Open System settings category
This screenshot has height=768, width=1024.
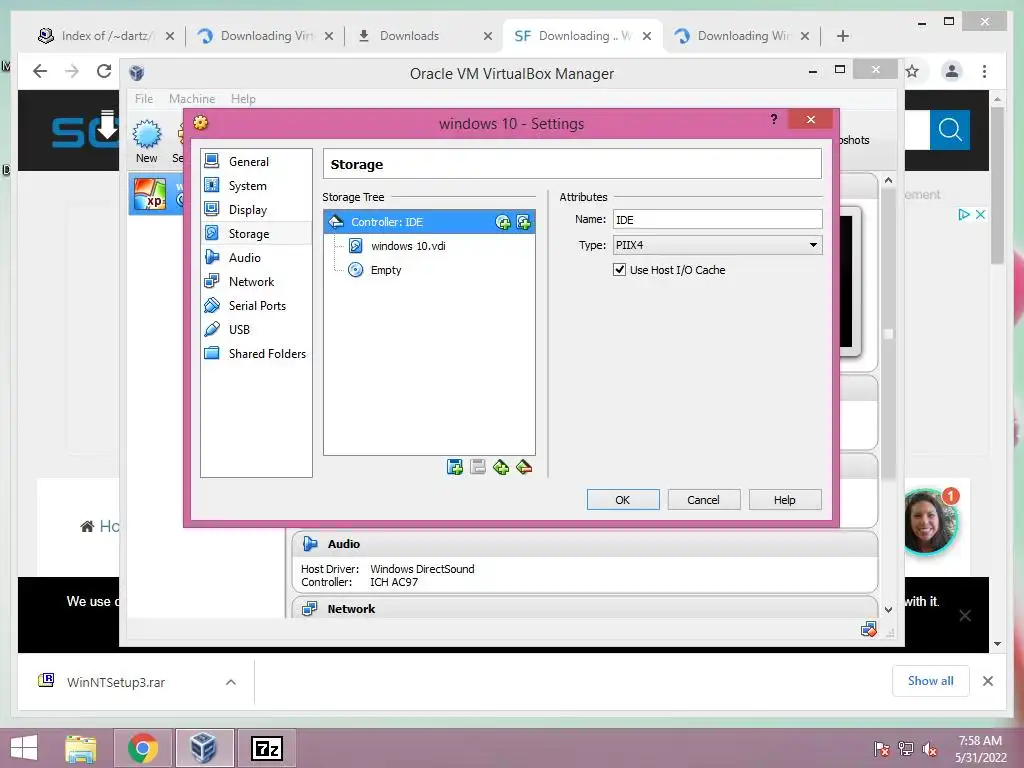[x=256, y=185]
